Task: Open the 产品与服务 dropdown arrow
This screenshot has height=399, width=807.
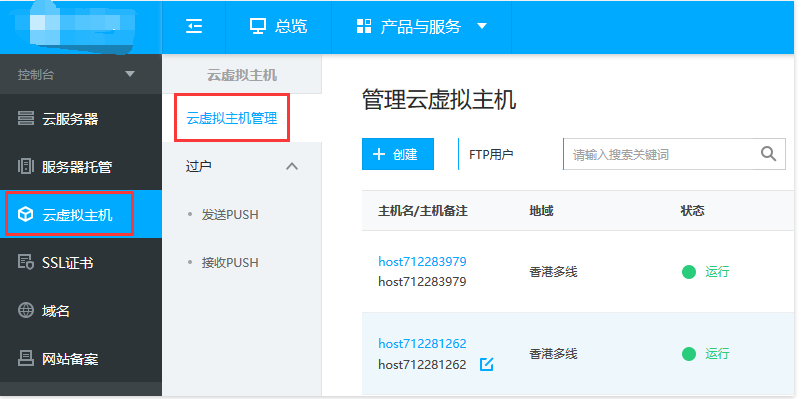Action: (x=482, y=26)
